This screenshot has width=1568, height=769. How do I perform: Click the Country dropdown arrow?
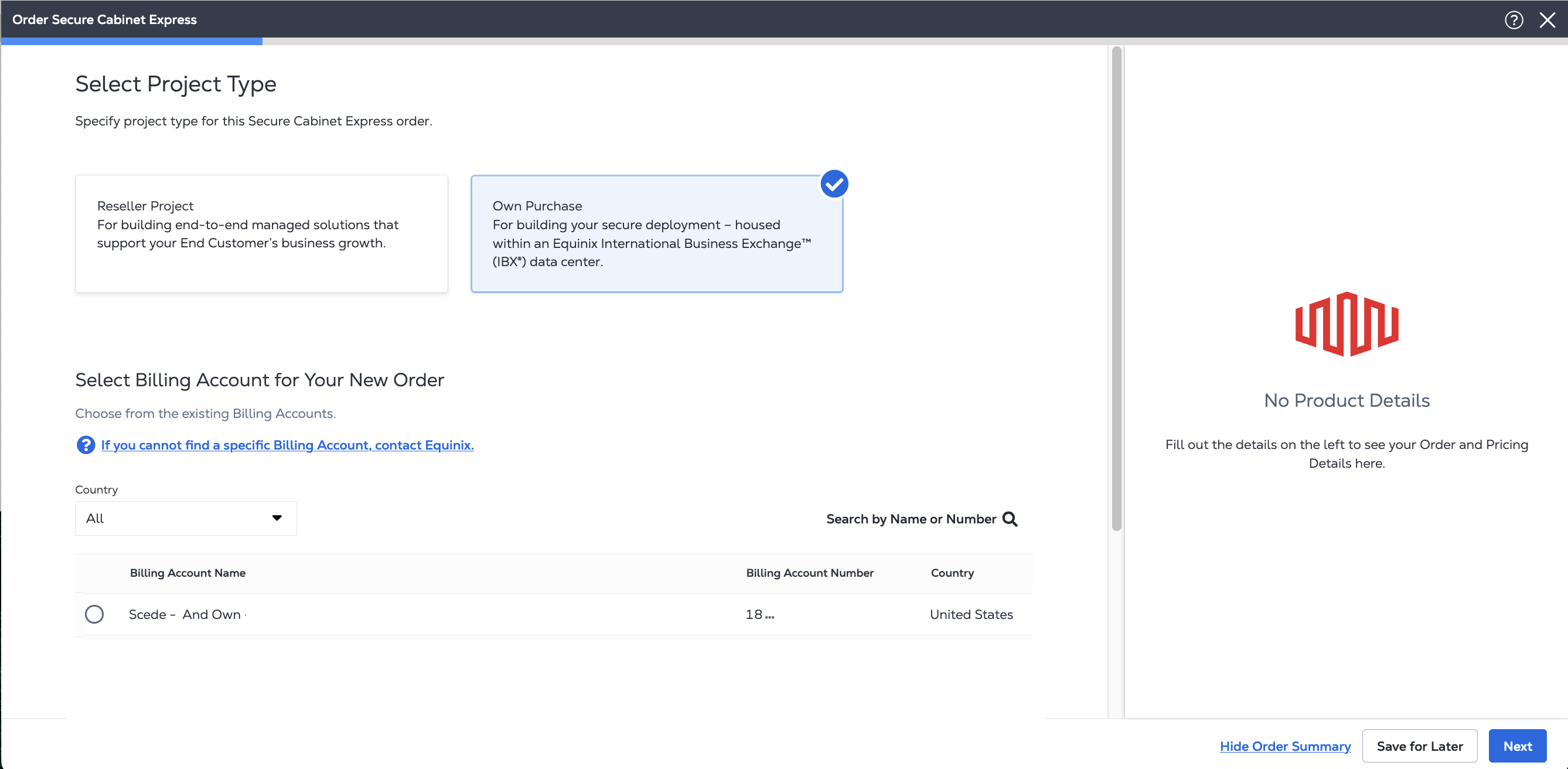click(x=277, y=518)
